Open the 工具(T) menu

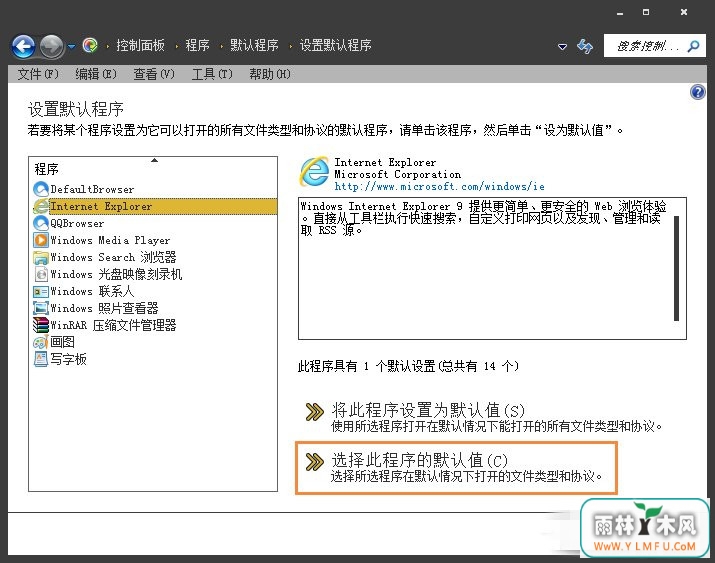pos(212,73)
